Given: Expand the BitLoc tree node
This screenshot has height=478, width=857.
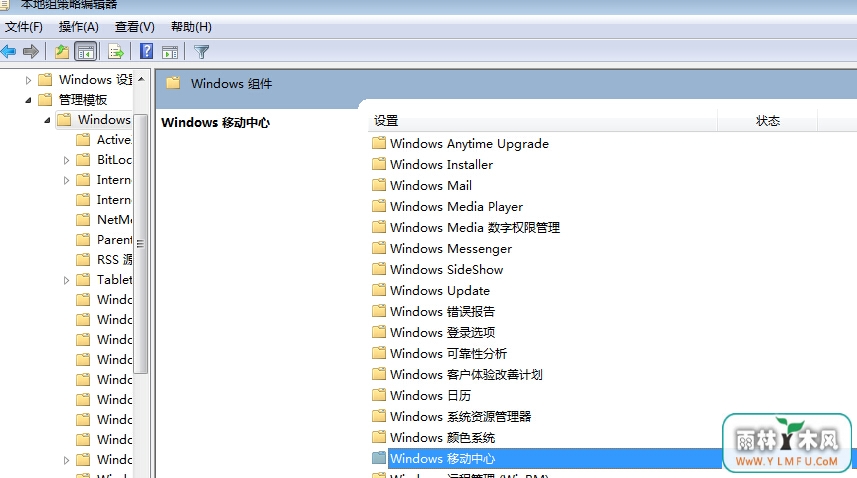Looking at the screenshot, I should click(66, 160).
